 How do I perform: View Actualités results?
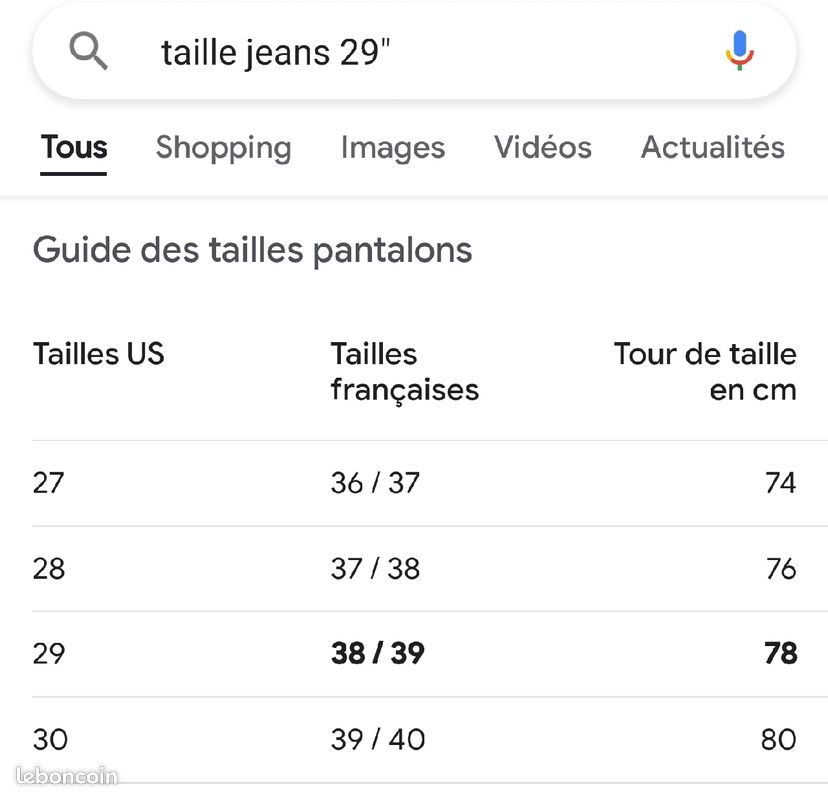tap(712, 147)
